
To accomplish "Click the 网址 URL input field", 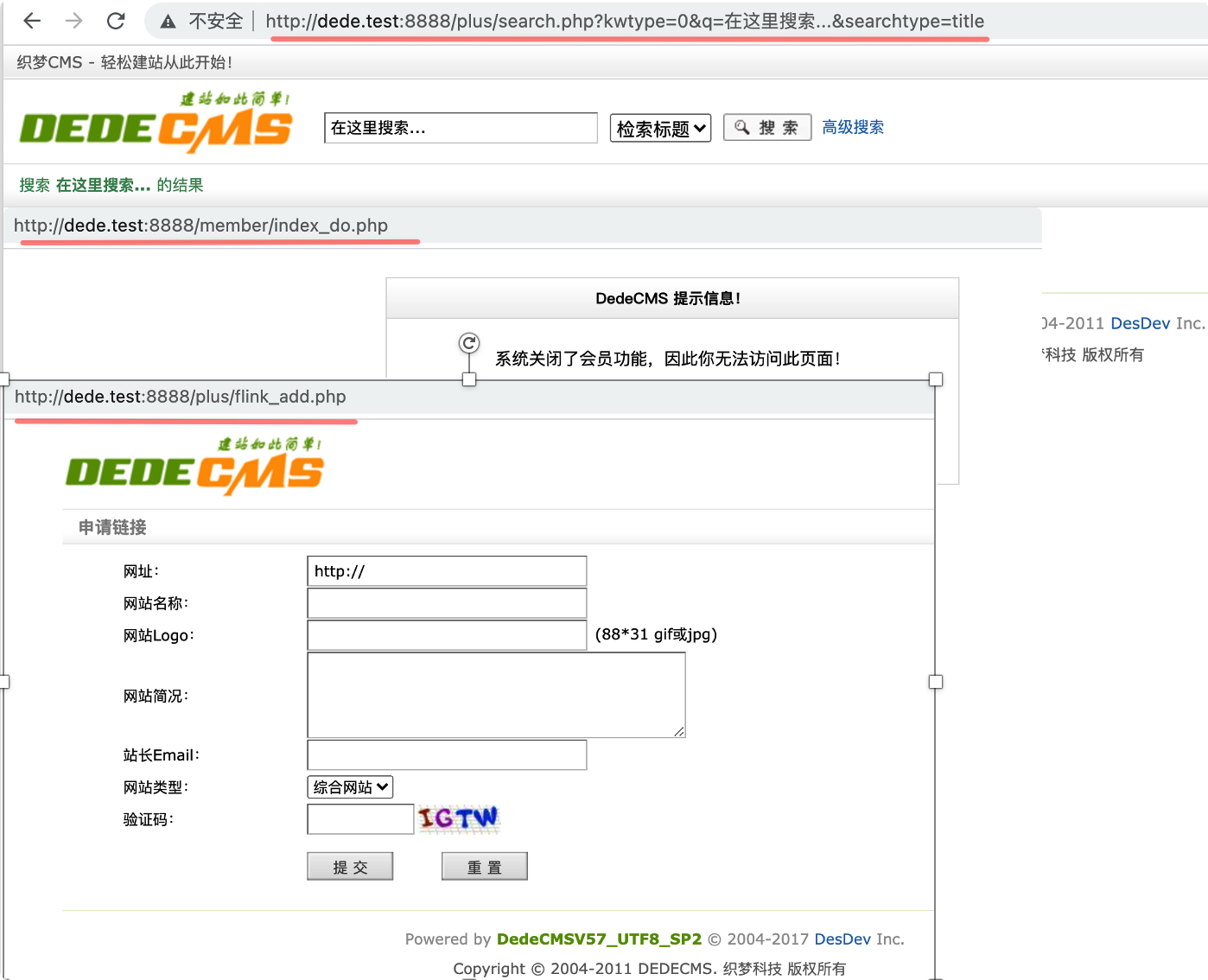I will click(447, 571).
